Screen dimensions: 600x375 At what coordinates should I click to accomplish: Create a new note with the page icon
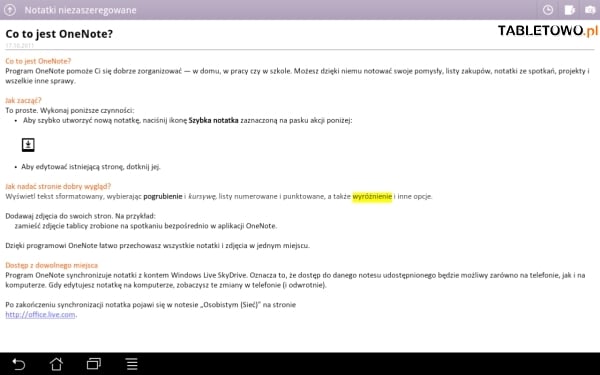[569, 10]
